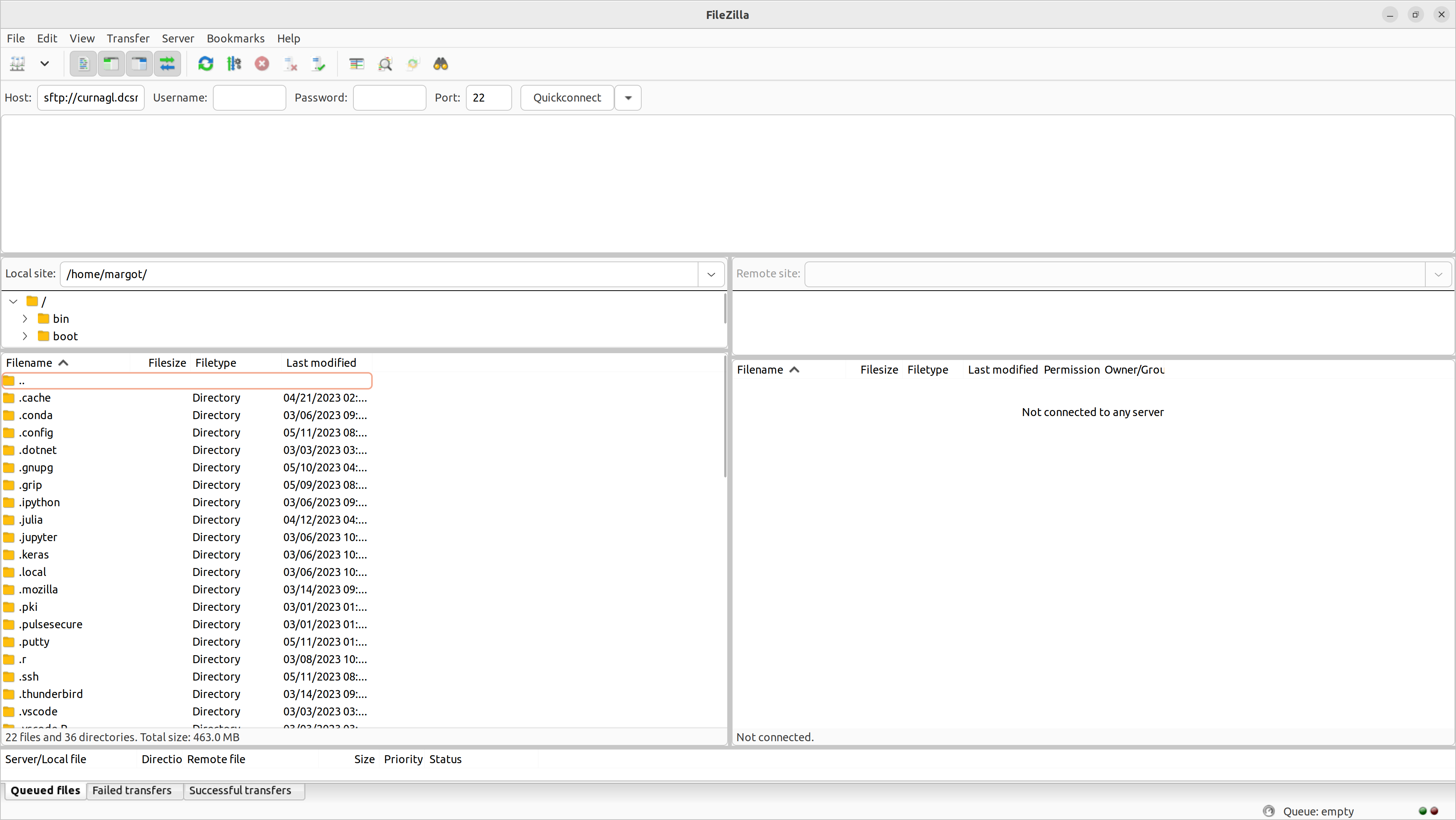Image resolution: width=1456 pixels, height=820 pixels.
Task: Click the Quickconnect button
Action: click(567, 98)
